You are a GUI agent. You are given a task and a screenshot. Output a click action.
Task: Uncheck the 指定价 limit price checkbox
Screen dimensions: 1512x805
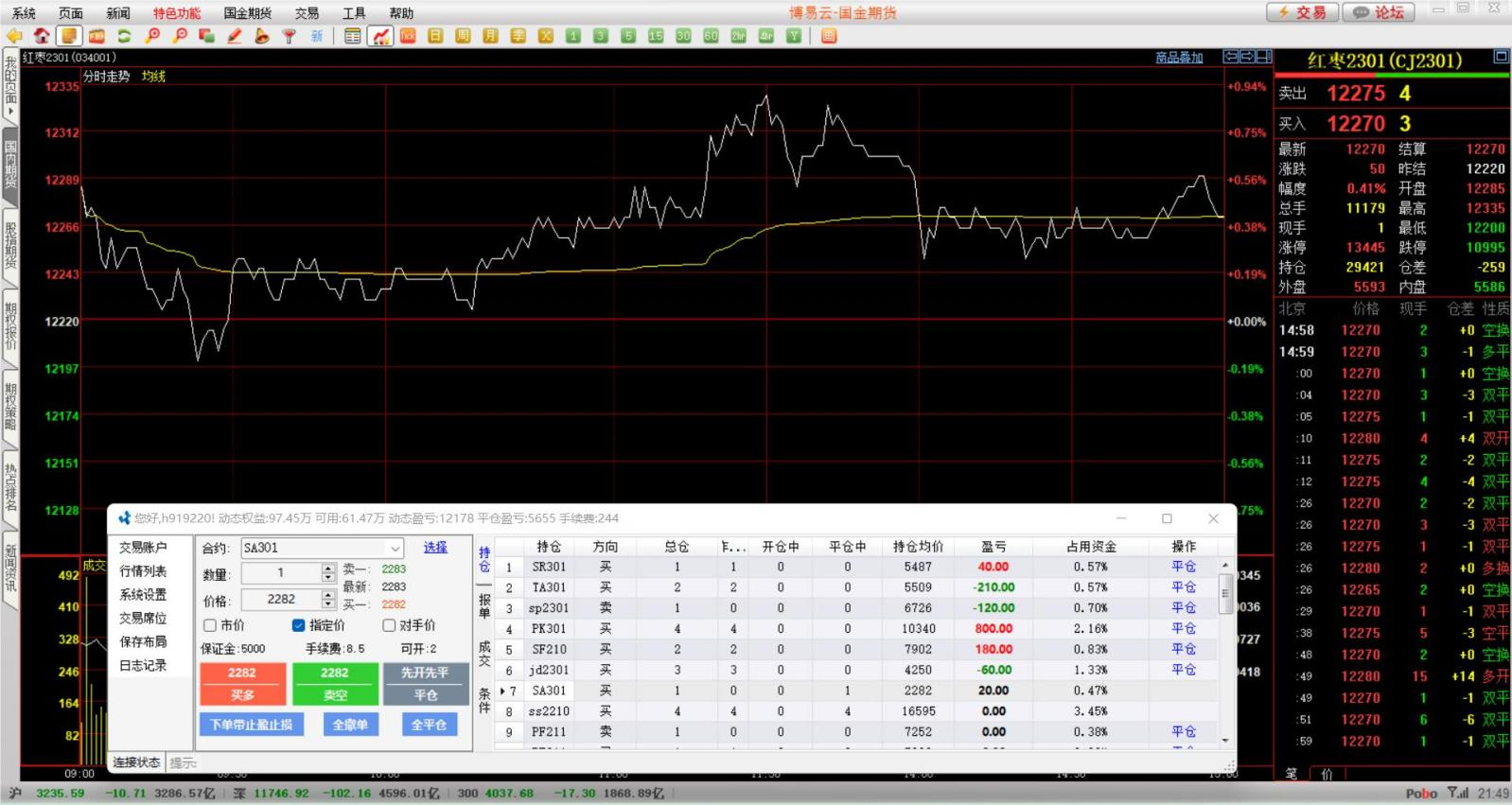[x=298, y=625]
